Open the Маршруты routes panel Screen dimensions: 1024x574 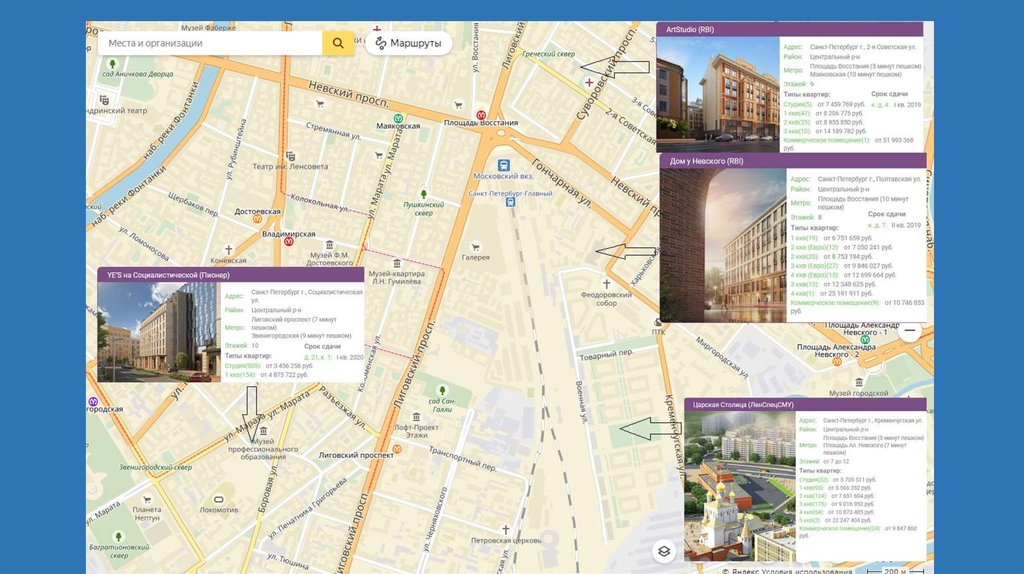pos(408,43)
